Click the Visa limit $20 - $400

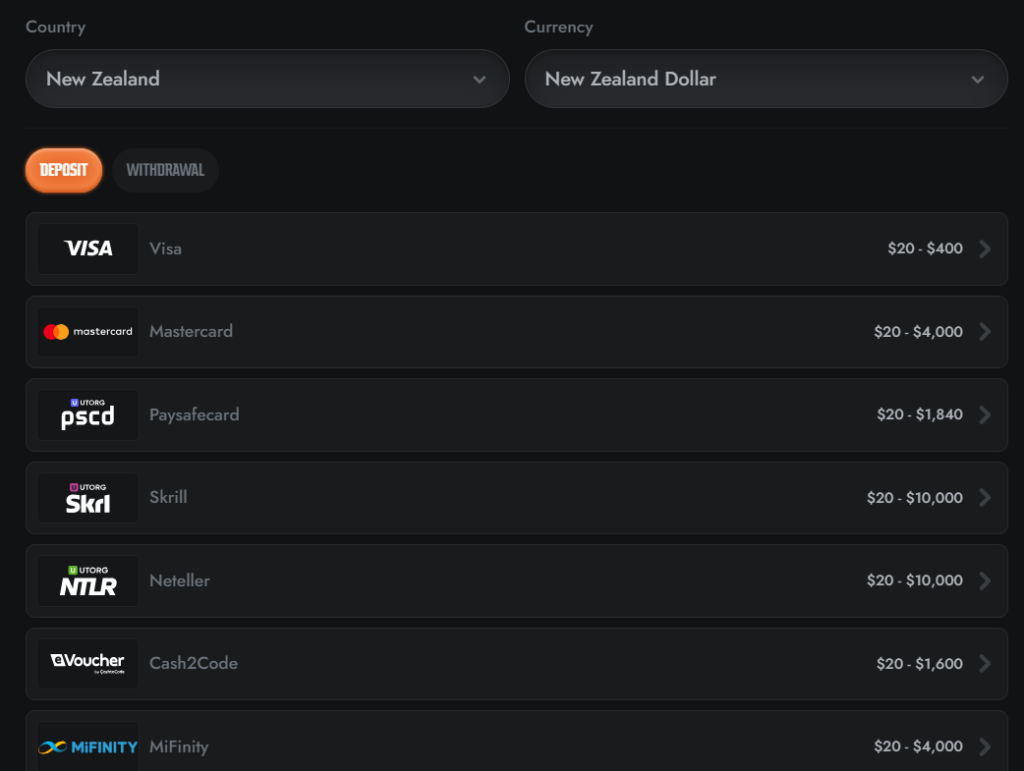pos(925,249)
